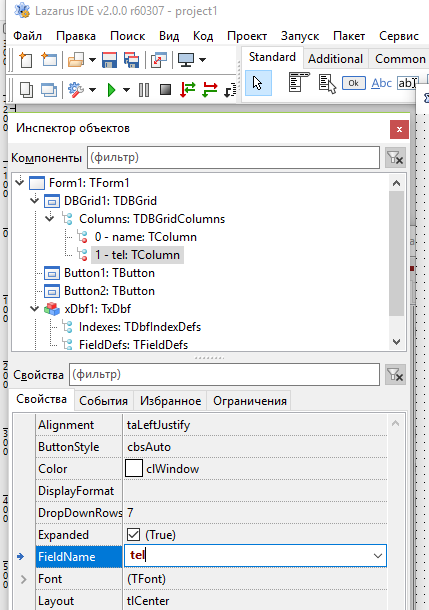Select the TLabel Abc component icon
Screen dimensions: 429x610
381,83
